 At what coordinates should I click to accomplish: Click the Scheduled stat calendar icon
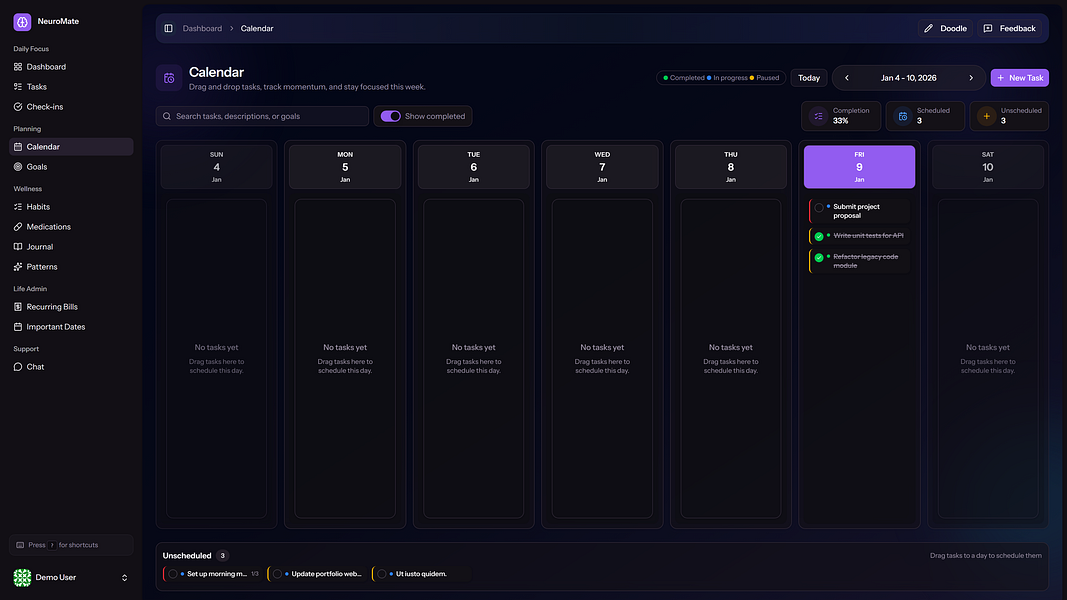pos(902,116)
